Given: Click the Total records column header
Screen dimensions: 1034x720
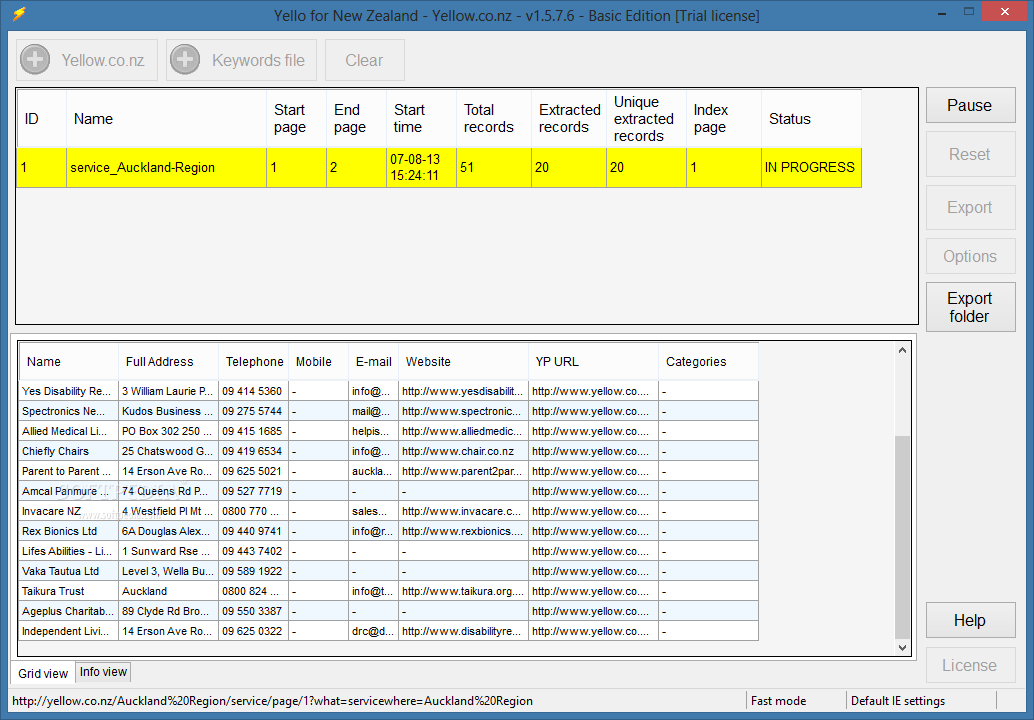Looking at the screenshot, I should pyautogui.click(x=494, y=119).
